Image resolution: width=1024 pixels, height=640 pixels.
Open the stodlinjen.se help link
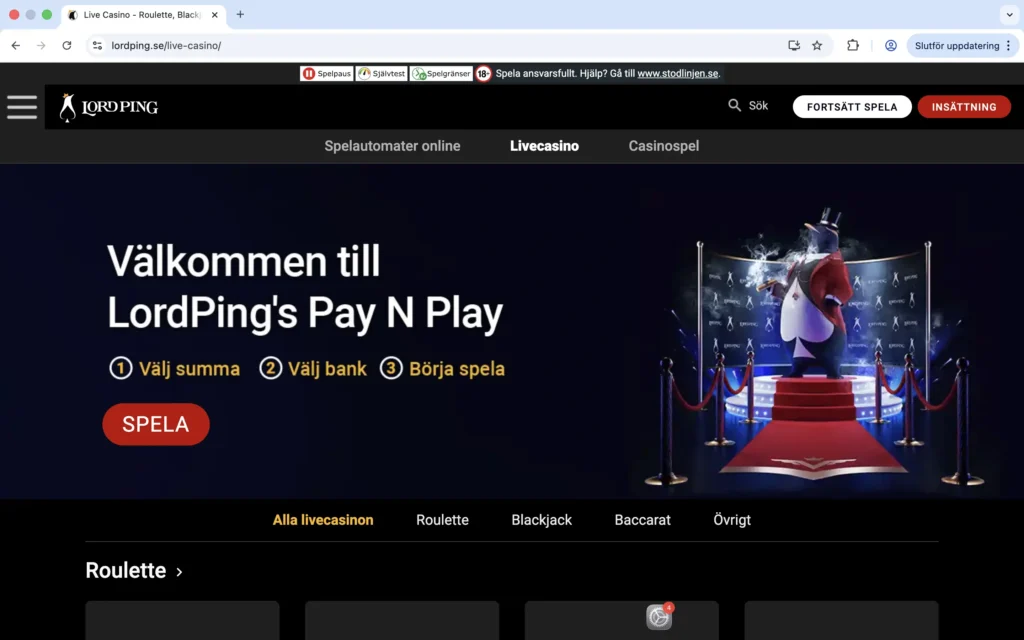point(678,72)
